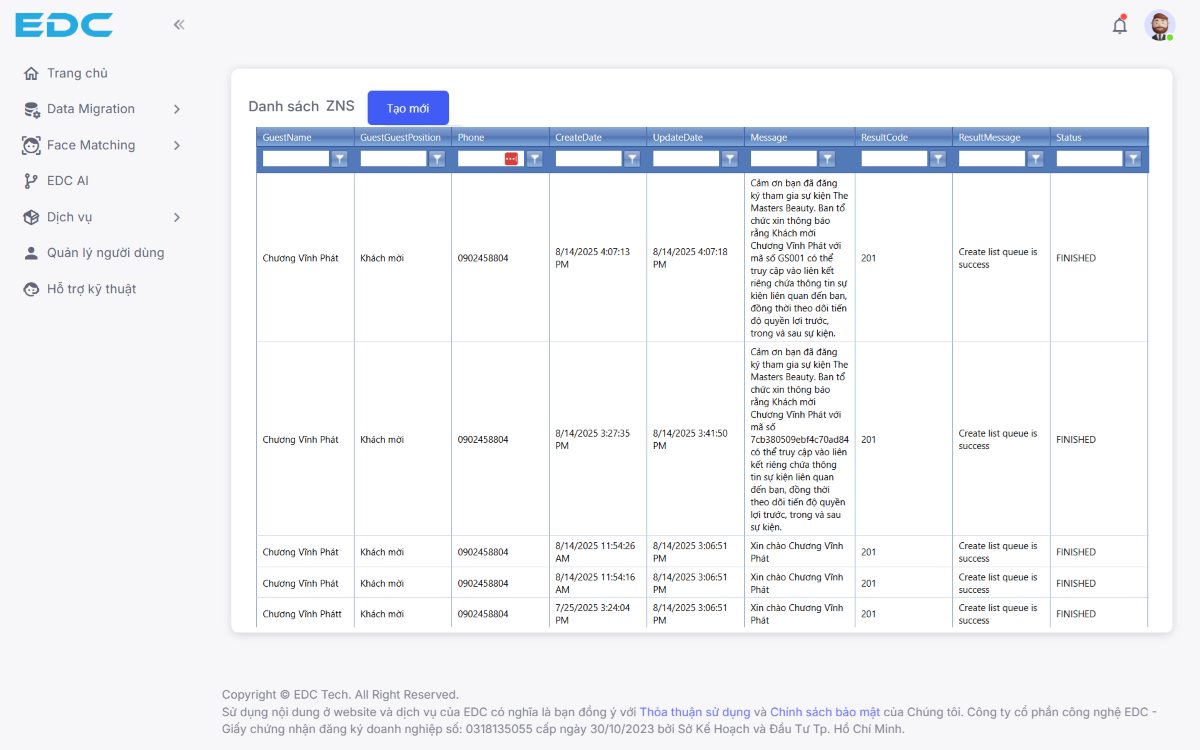
Task: Open the CreateDate column filter icon
Action: tap(632, 158)
